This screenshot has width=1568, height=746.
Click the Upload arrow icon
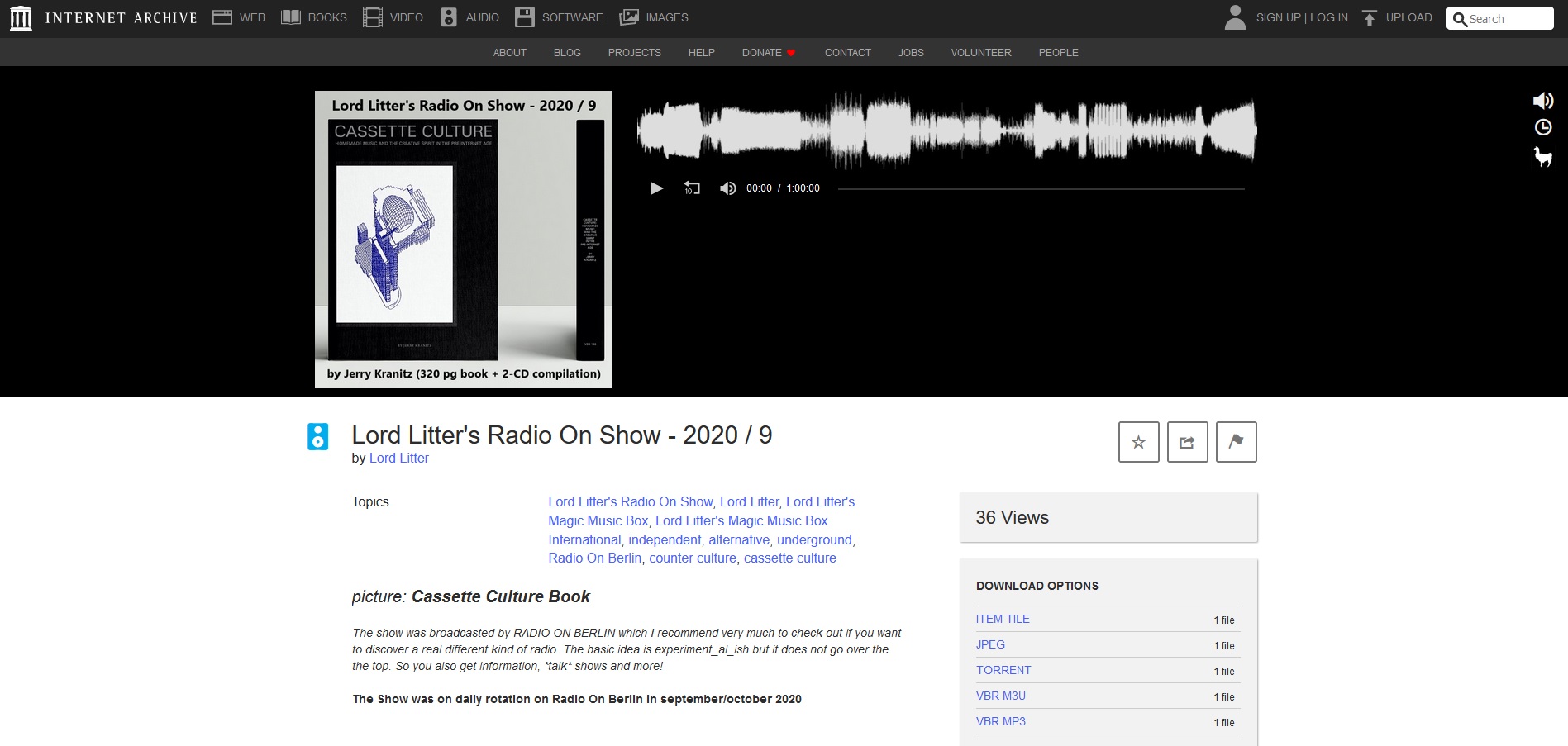point(1370,17)
